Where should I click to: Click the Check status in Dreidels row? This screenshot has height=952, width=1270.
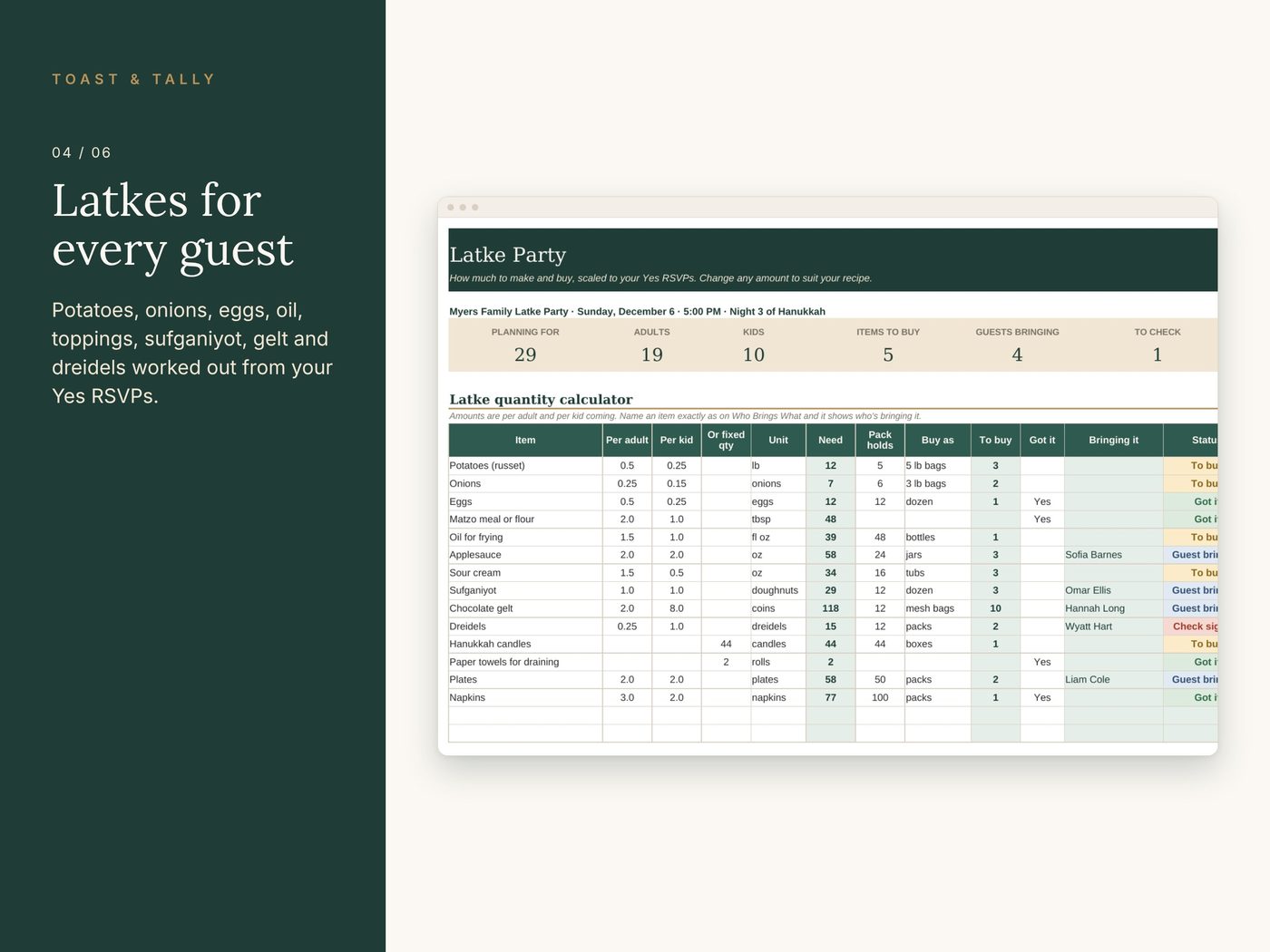pos(1191,627)
